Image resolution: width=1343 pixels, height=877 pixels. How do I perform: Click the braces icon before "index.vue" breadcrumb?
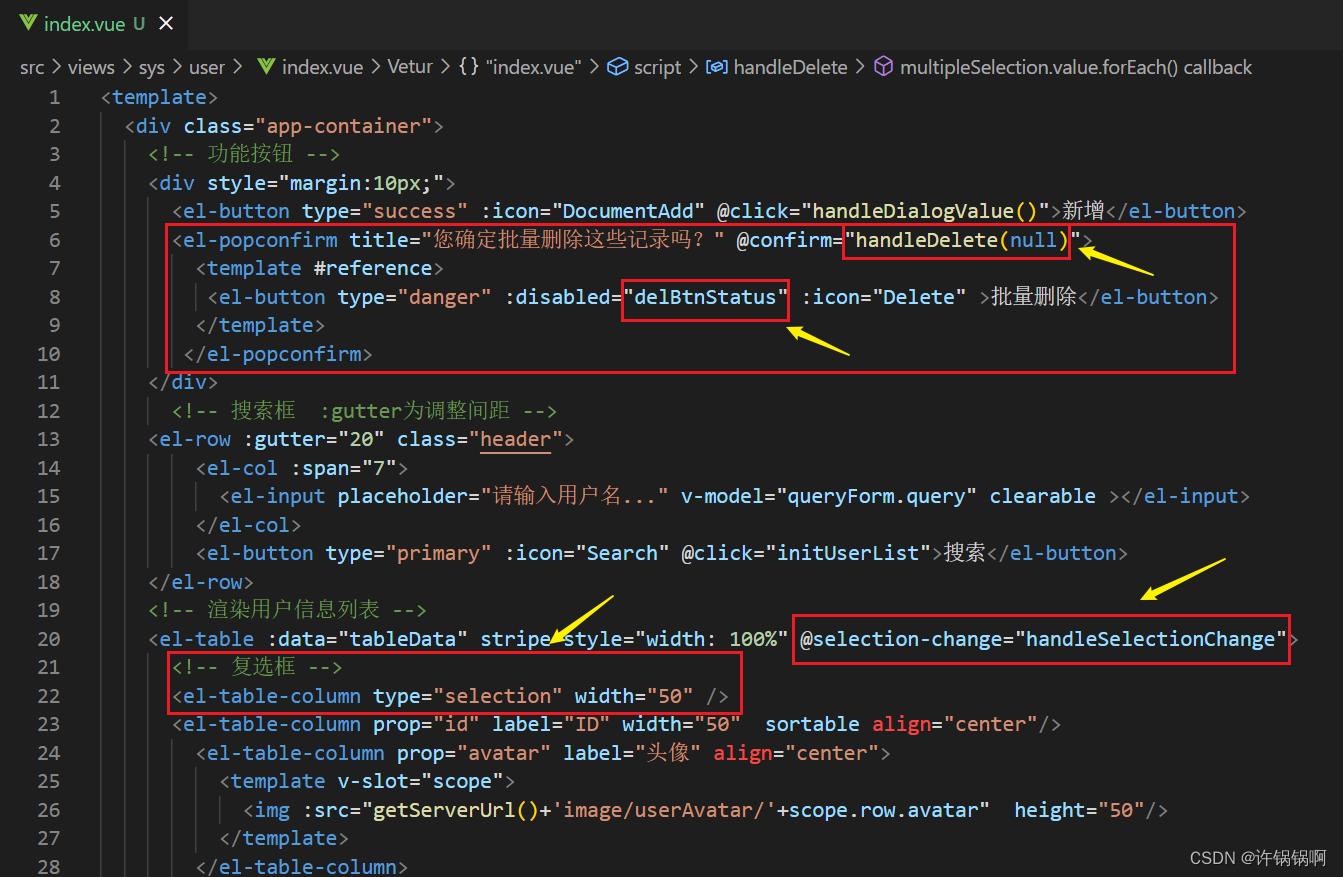468,67
